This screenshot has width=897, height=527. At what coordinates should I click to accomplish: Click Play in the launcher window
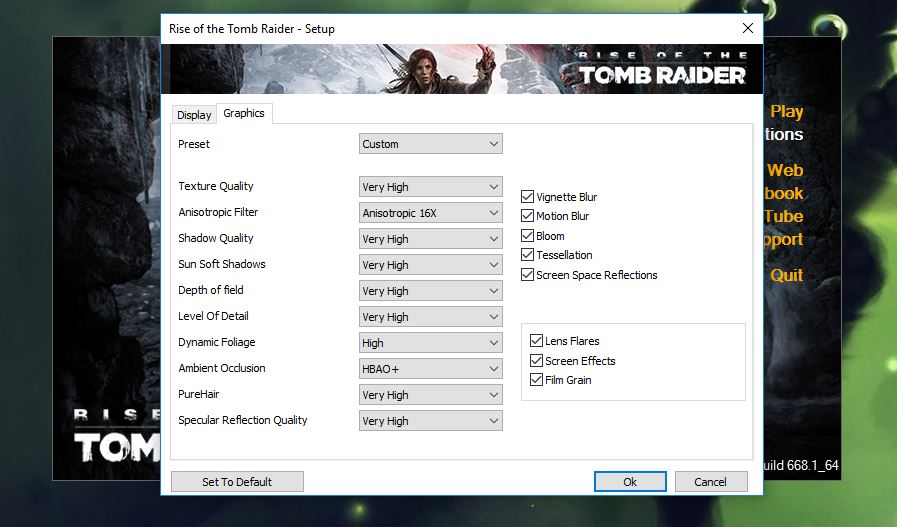[x=787, y=111]
